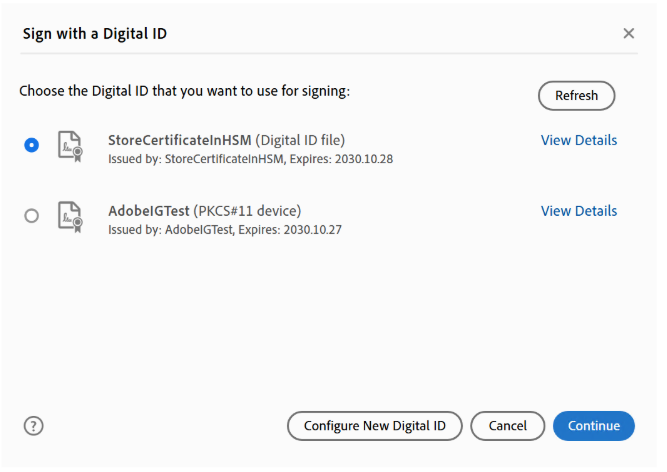Refresh the list of Digital IDs

[576, 96]
